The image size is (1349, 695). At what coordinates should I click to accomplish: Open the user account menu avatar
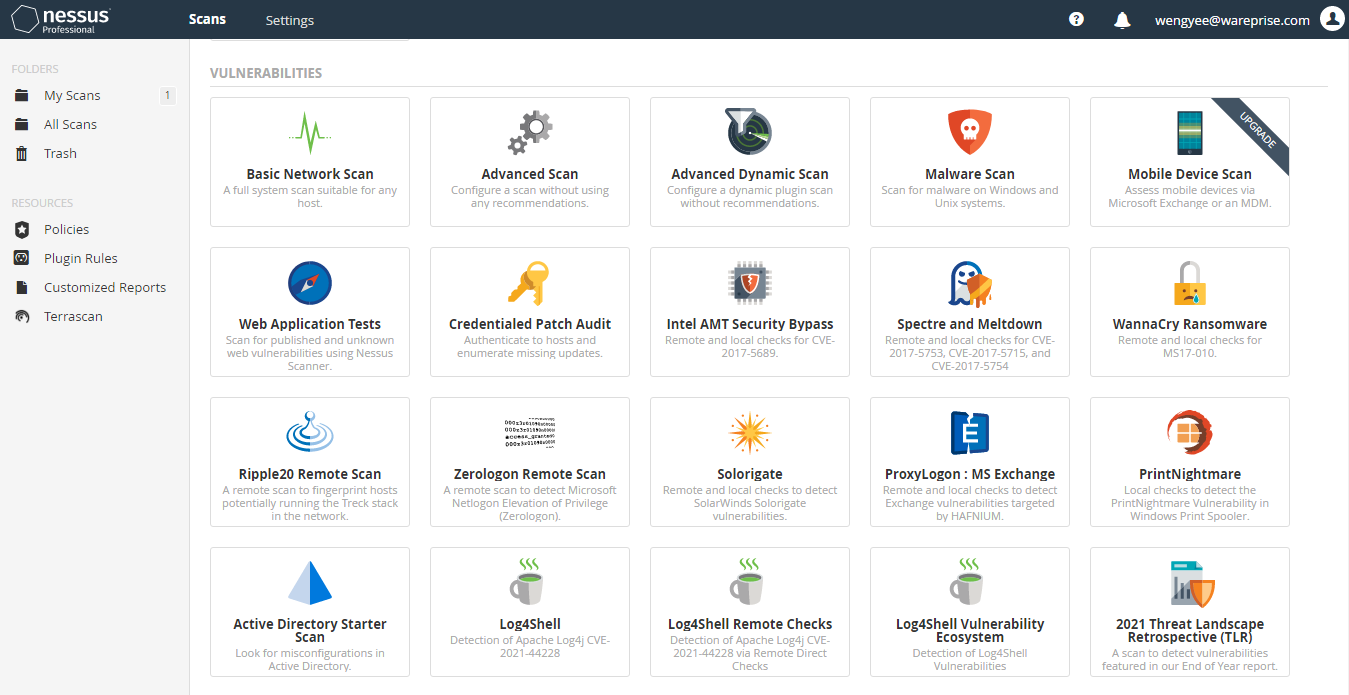pos(1331,19)
